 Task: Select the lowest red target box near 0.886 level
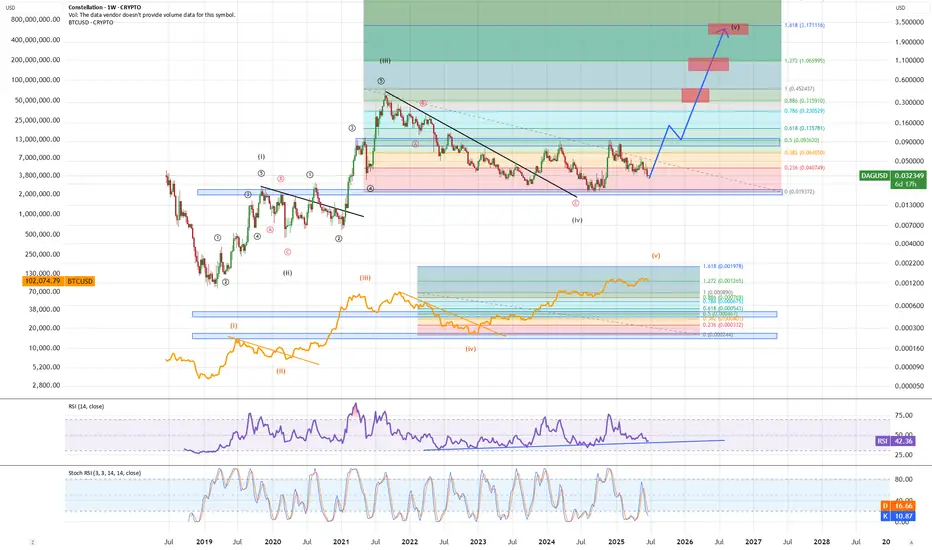click(695, 95)
